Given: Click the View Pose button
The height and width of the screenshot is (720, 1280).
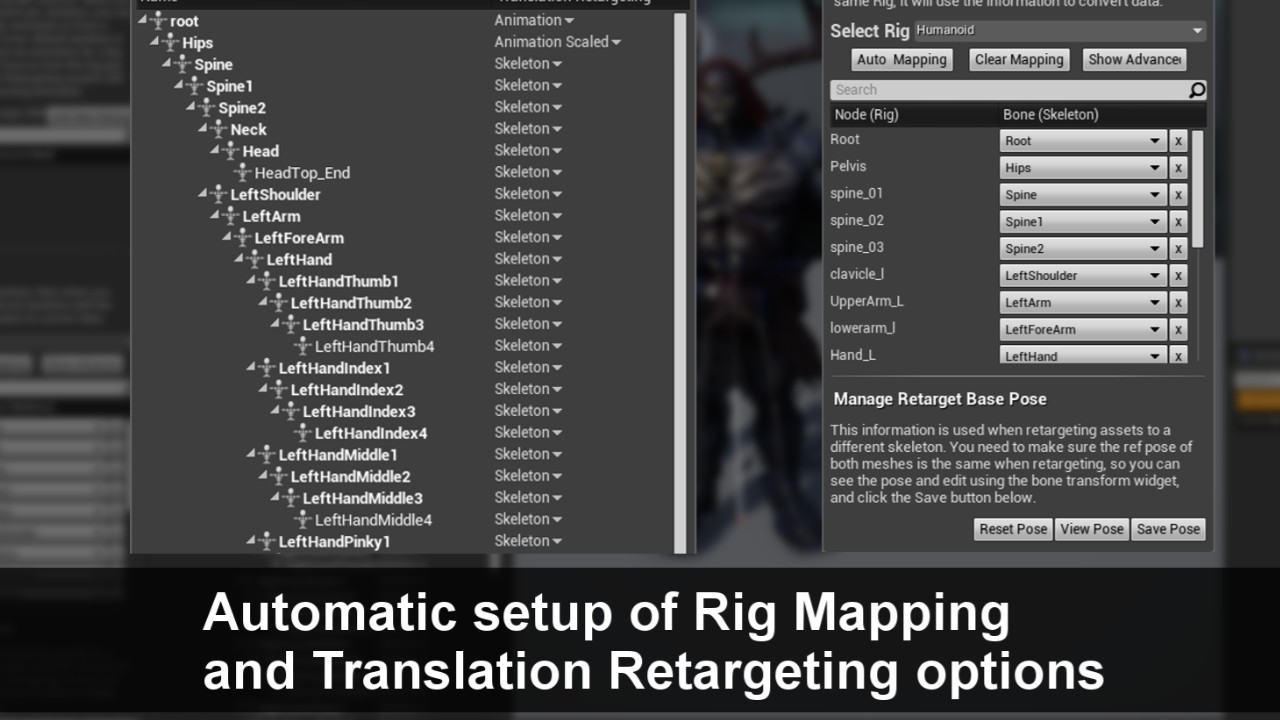Looking at the screenshot, I should click(x=1092, y=529).
